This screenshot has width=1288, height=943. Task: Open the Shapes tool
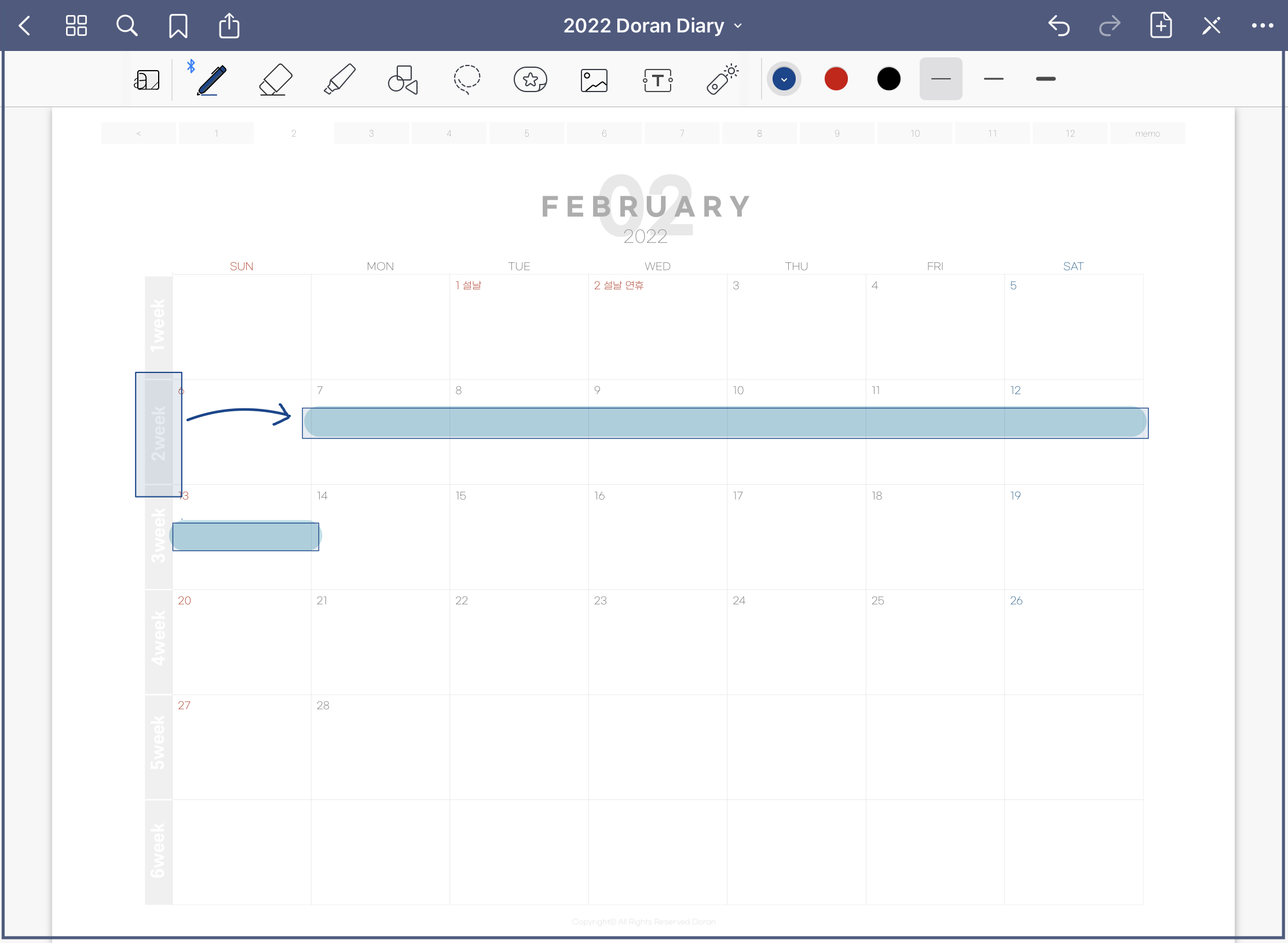click(x=402, y=79)
